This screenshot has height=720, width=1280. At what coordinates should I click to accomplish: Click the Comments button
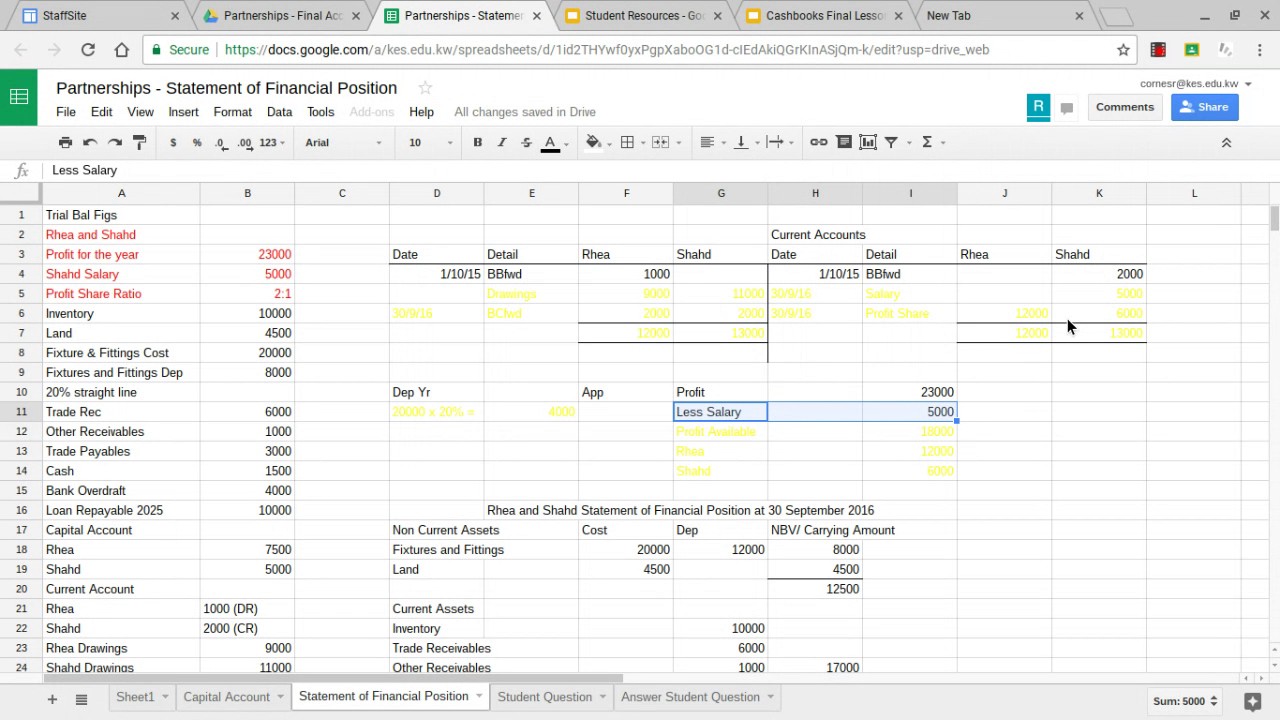1124,107
